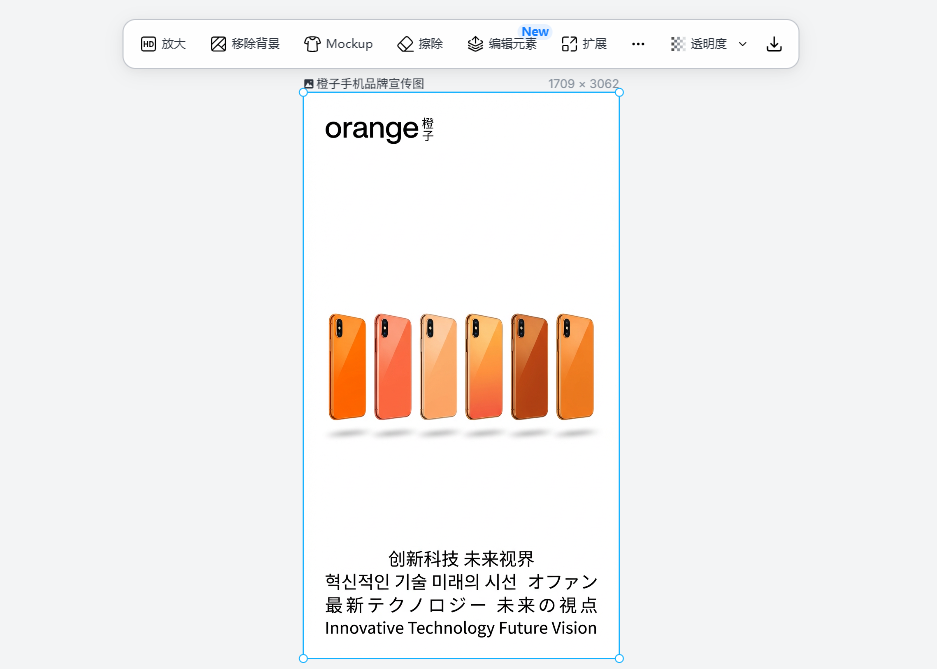Click the top-left selection corner handle
937x669 pixels.
click(304, 92)
